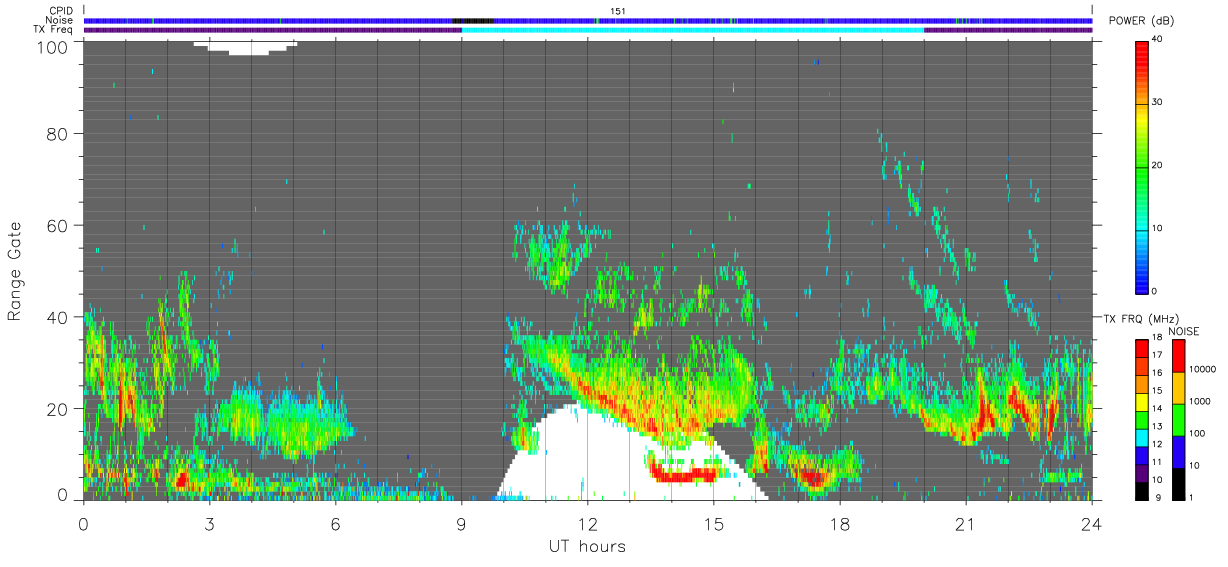Pick the orange swatch in NOISE legend
The height and width of the screenshot is (567, 1228).
point(1178,388)
